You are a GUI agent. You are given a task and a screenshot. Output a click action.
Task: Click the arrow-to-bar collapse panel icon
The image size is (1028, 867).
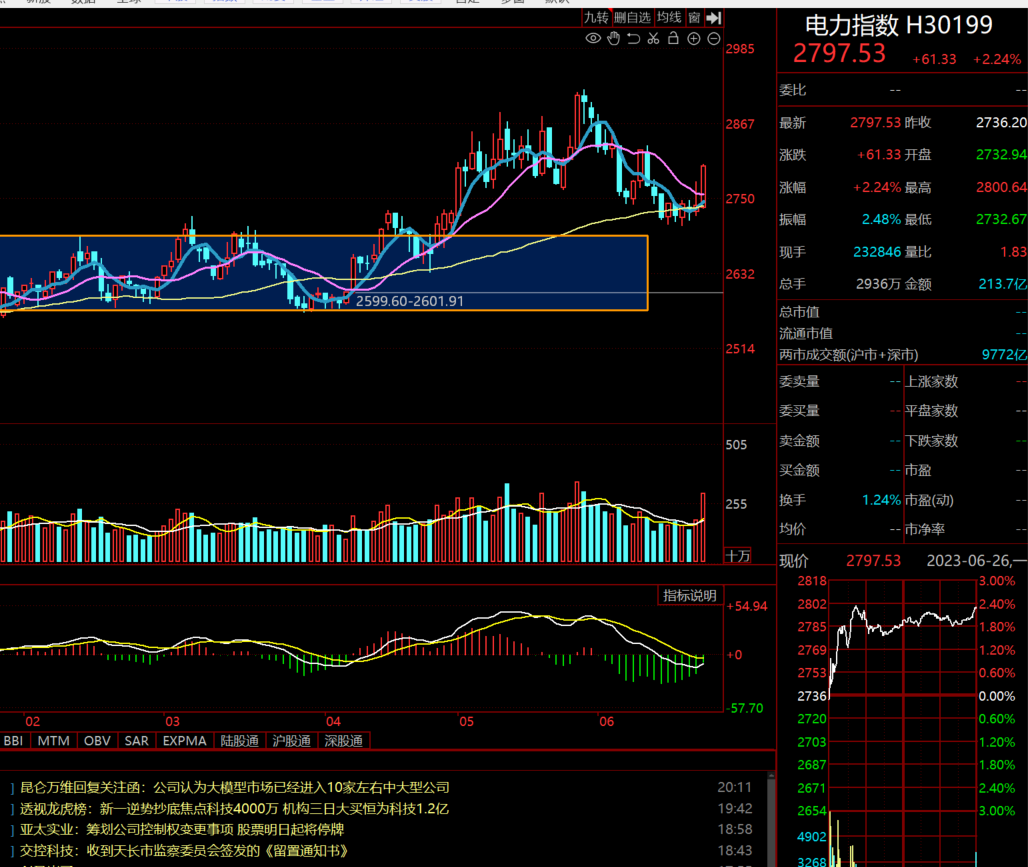(x=714, y=18)
